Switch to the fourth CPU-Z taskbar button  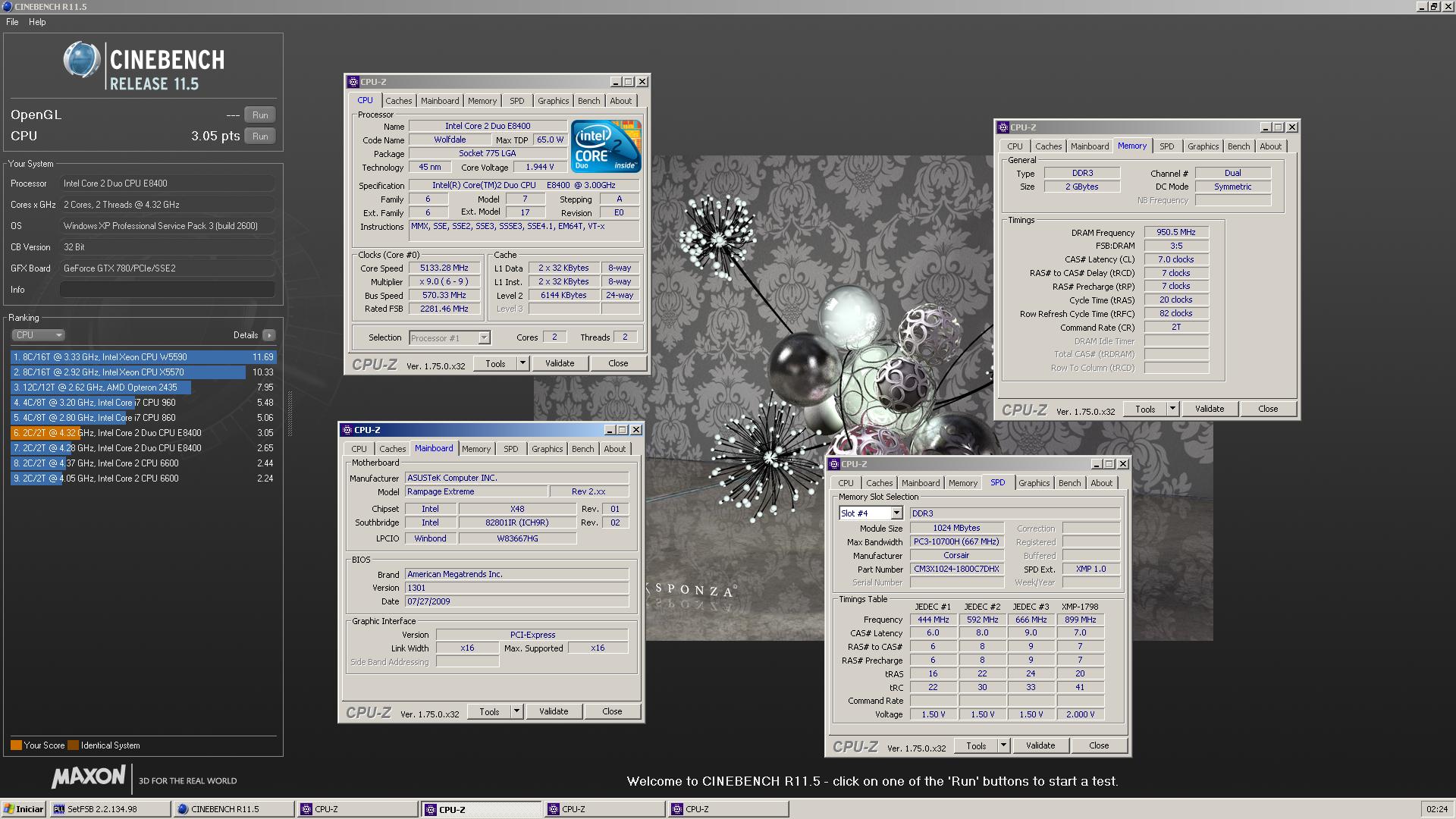[728, 809]
